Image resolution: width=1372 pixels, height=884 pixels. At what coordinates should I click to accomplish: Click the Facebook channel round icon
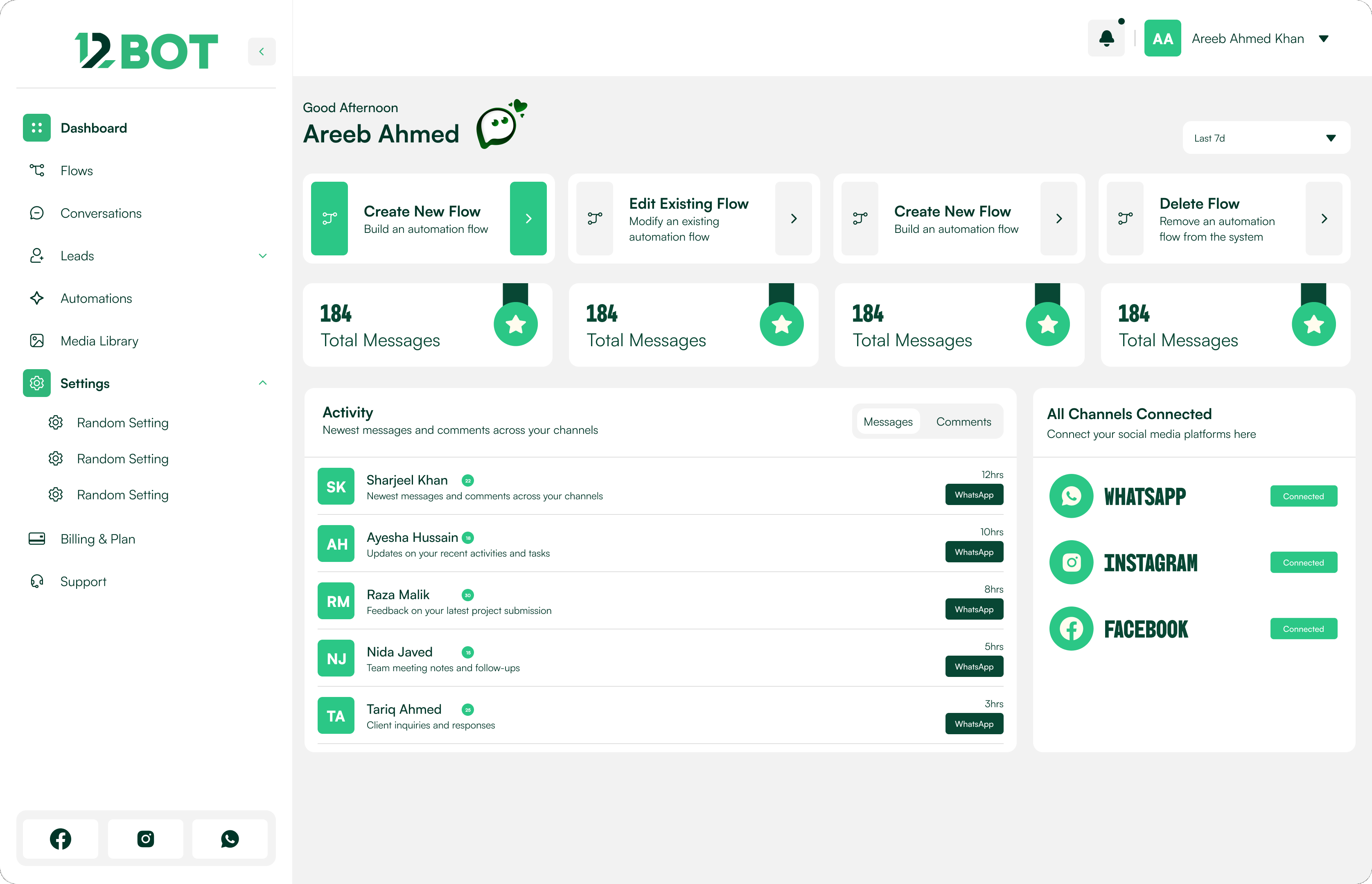pyautogui.click(x=1071, y=629)
